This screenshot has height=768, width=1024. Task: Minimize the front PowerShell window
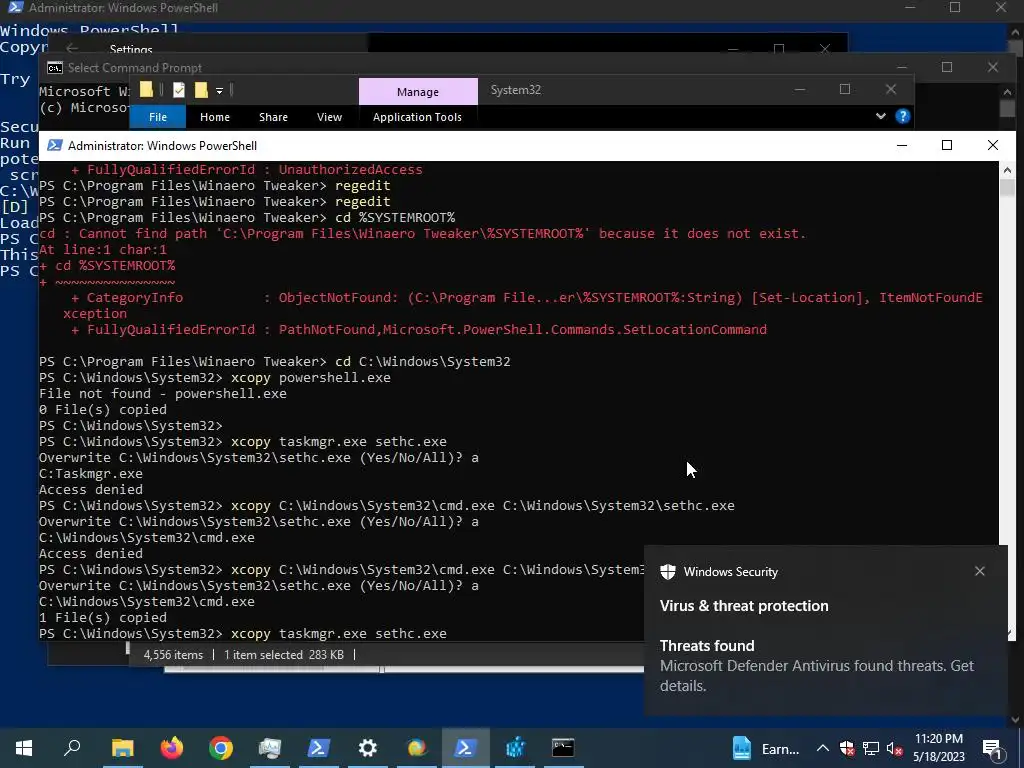902,145
